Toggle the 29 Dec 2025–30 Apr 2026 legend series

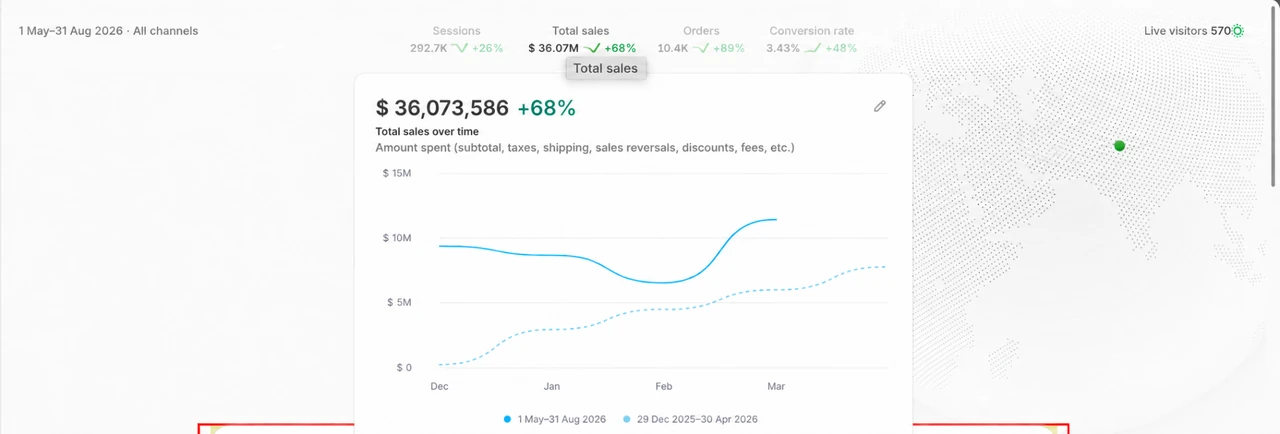coord(690,419)
